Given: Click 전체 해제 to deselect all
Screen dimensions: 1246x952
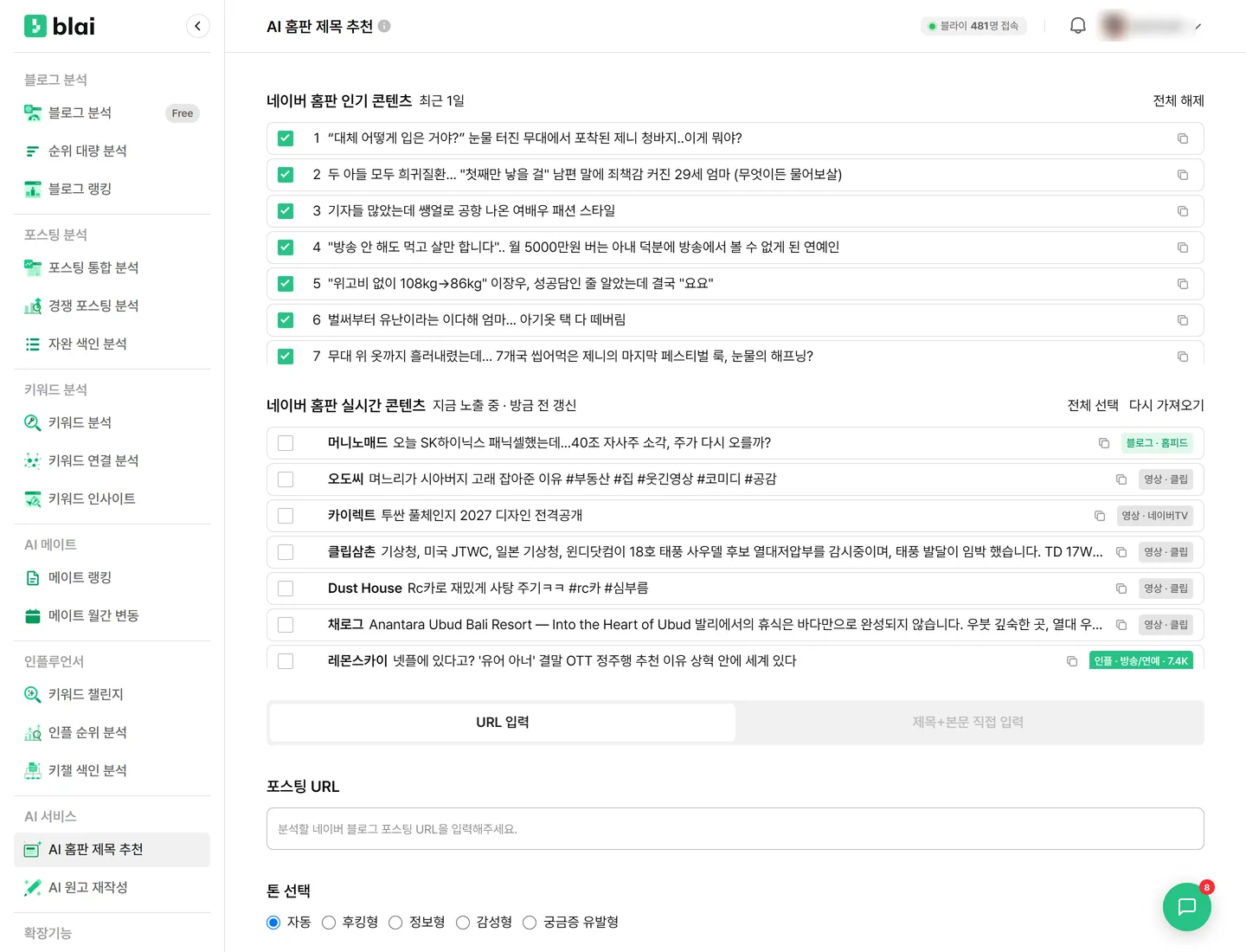Looking at the screenshot, I should (1179, 101).
